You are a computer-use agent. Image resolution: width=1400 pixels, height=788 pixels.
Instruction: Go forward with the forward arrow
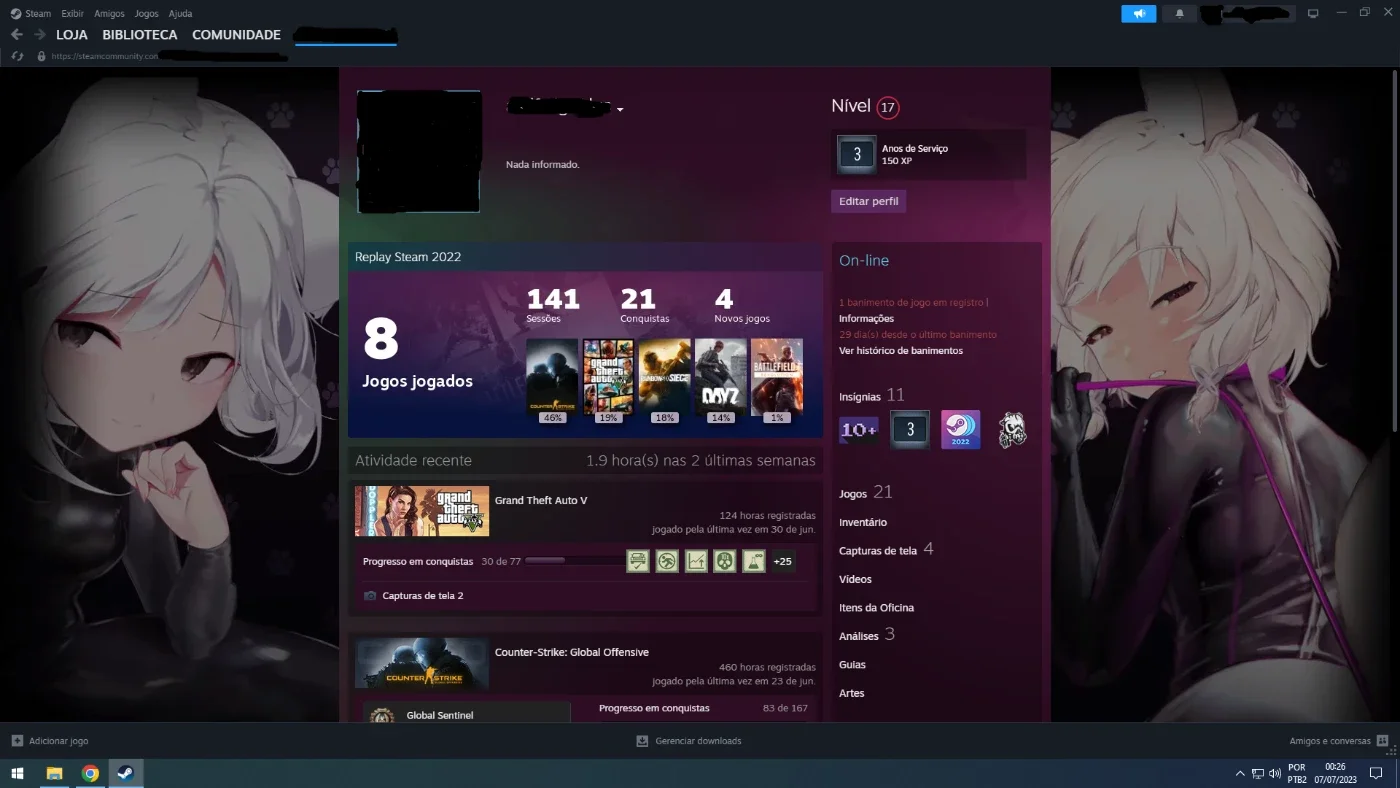pyautogui.click(x=40, y=35)
